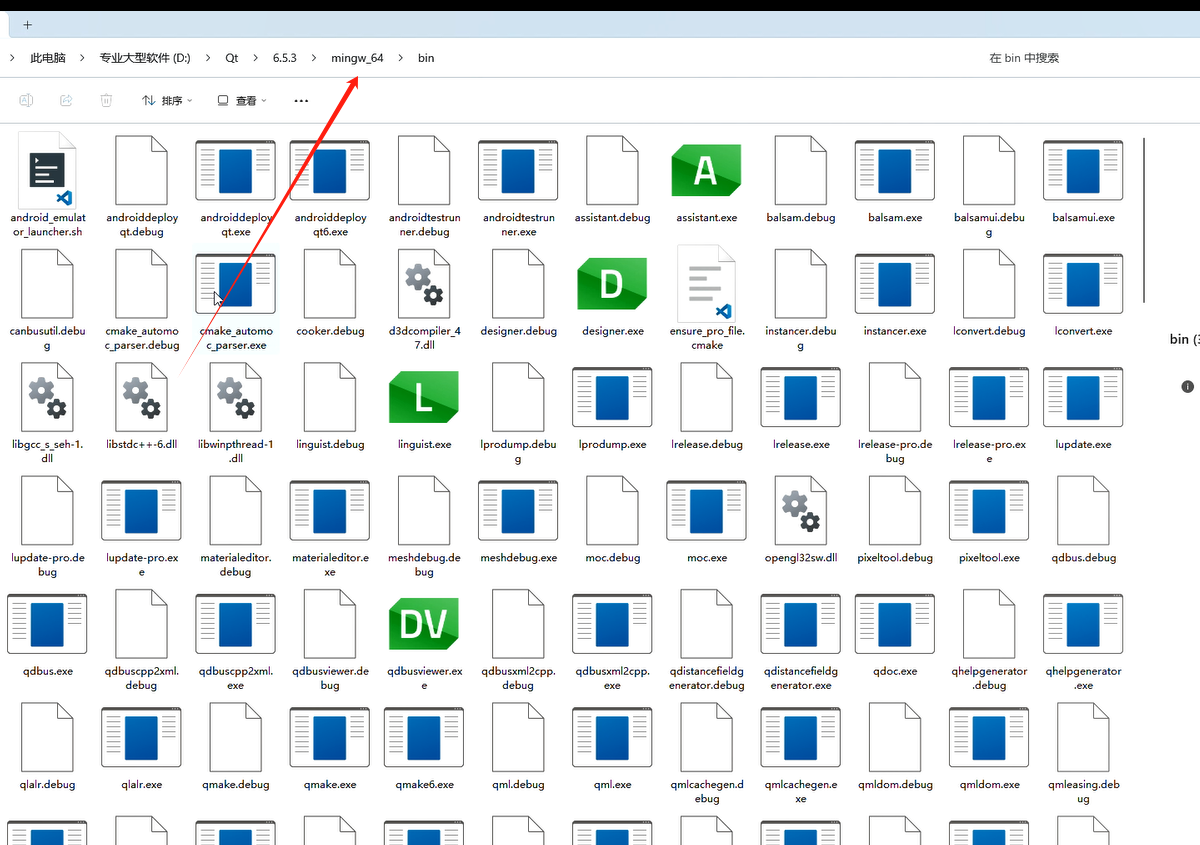Open the 排序 sort dropdown

click(x=167, y=100)
